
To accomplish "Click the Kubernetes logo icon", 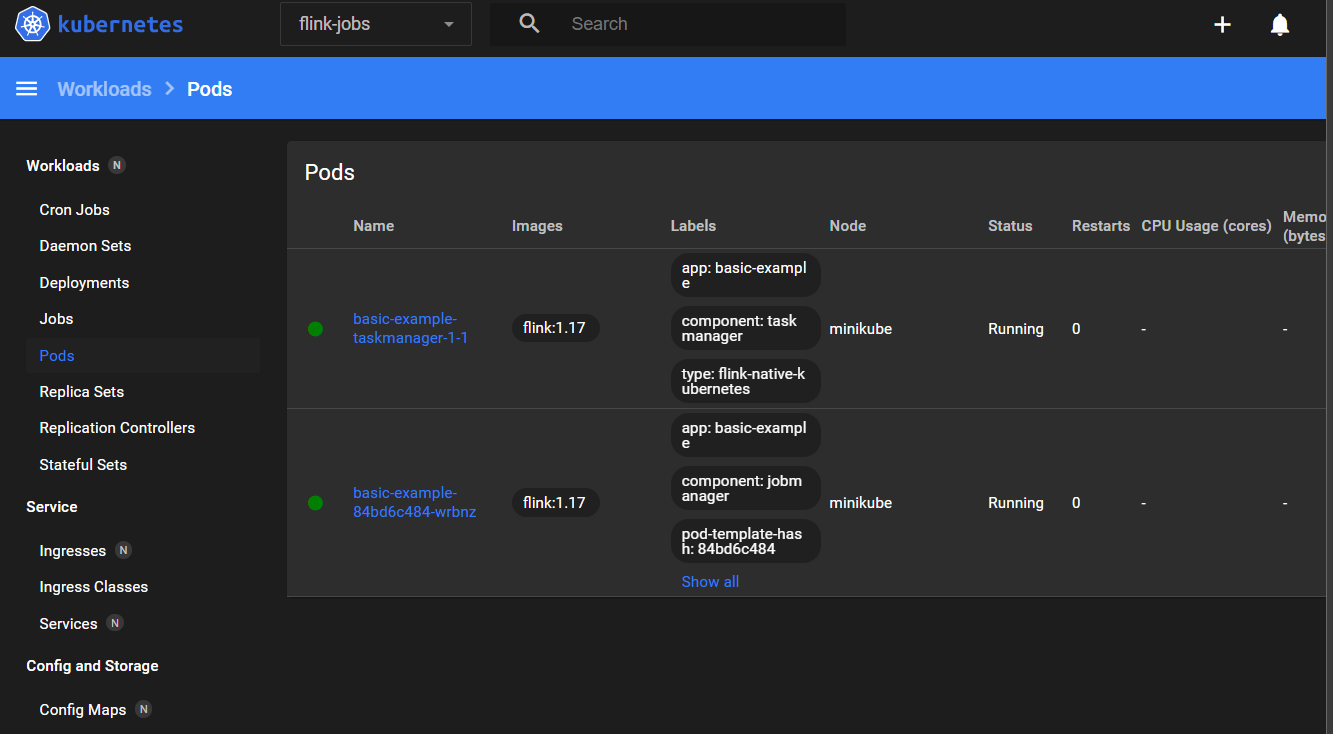I will [32, 24].
